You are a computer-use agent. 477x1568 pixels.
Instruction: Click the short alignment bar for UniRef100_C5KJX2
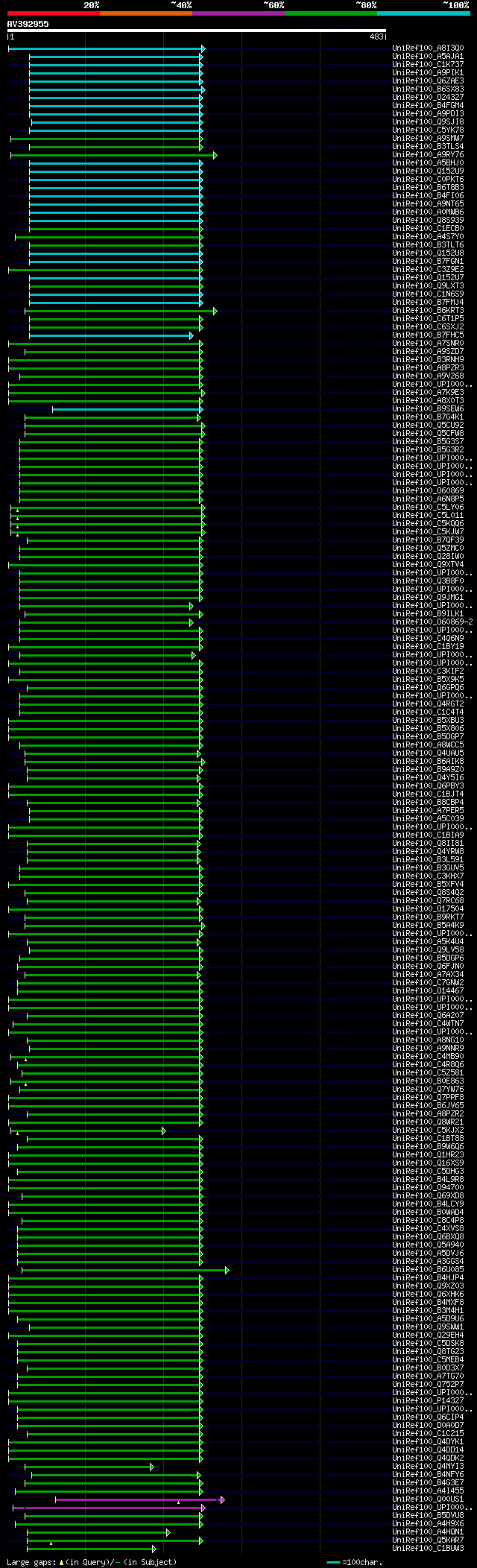pos(88,1131)
